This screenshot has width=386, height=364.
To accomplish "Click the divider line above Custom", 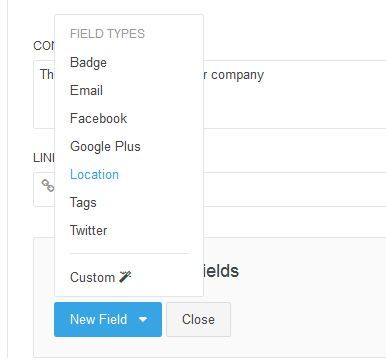I will click(x=129, y=254).
